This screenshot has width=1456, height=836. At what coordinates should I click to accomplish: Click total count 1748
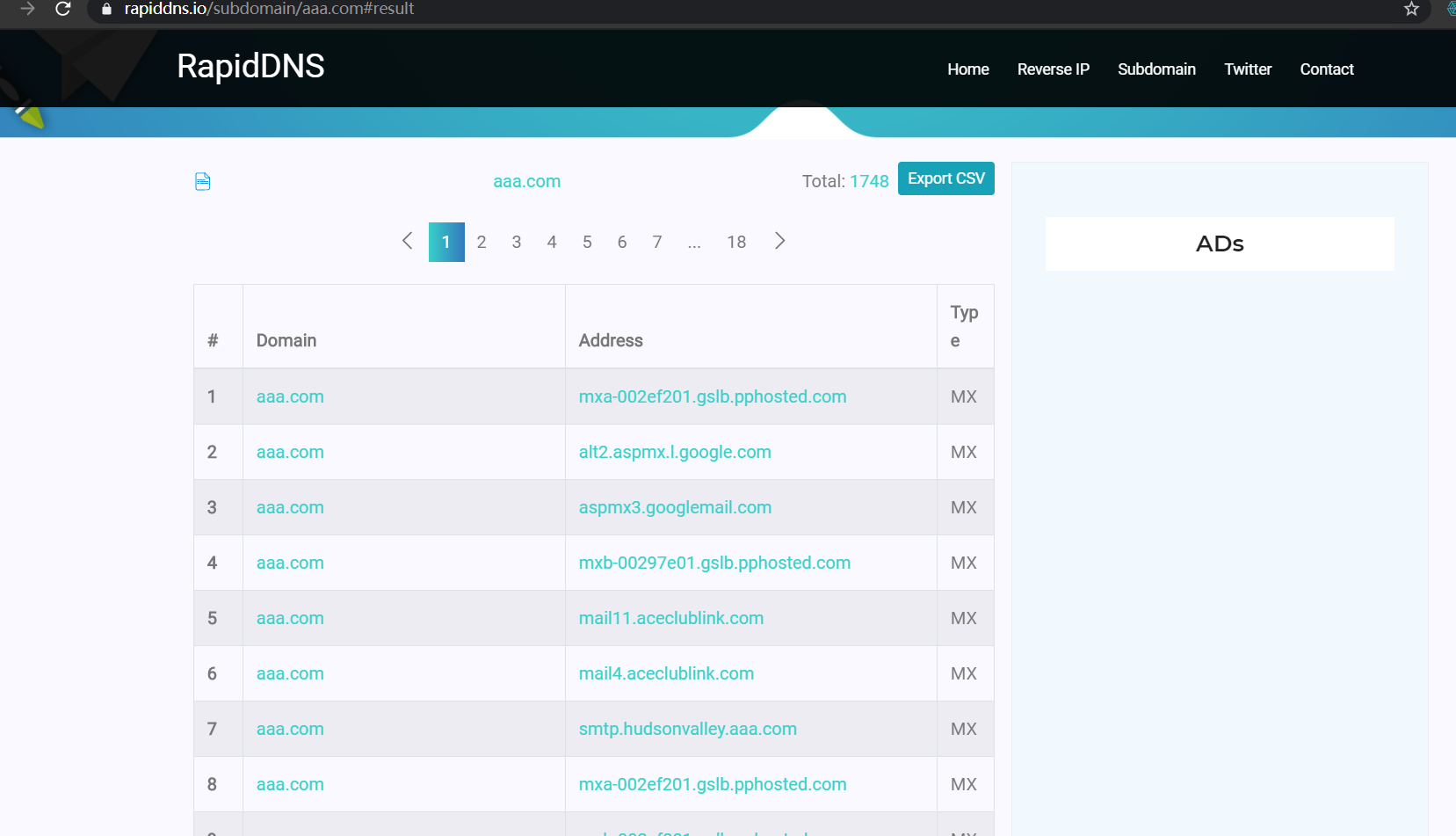coord(869,181)
